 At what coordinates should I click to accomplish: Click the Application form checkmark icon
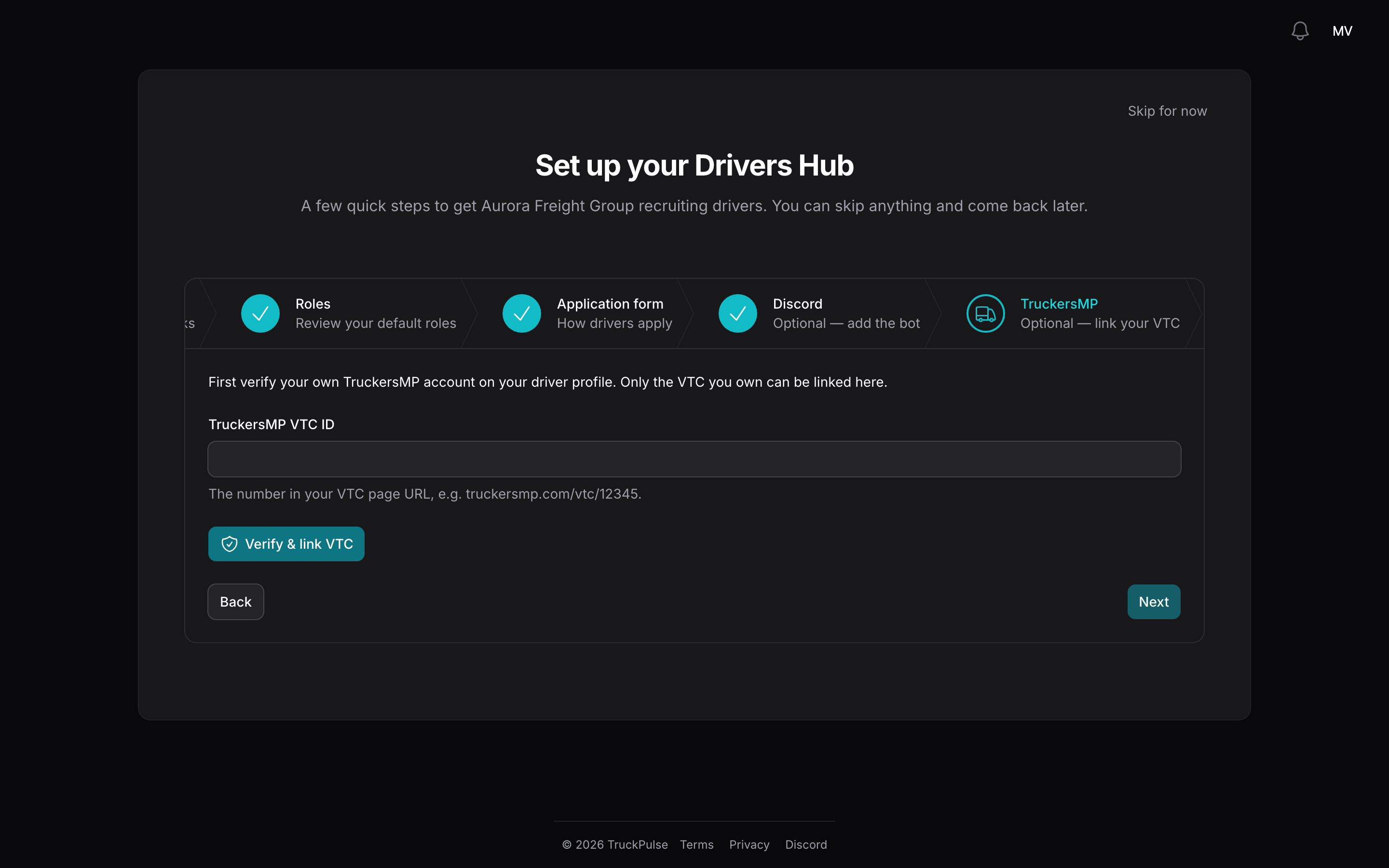click(x=521, y=313)
